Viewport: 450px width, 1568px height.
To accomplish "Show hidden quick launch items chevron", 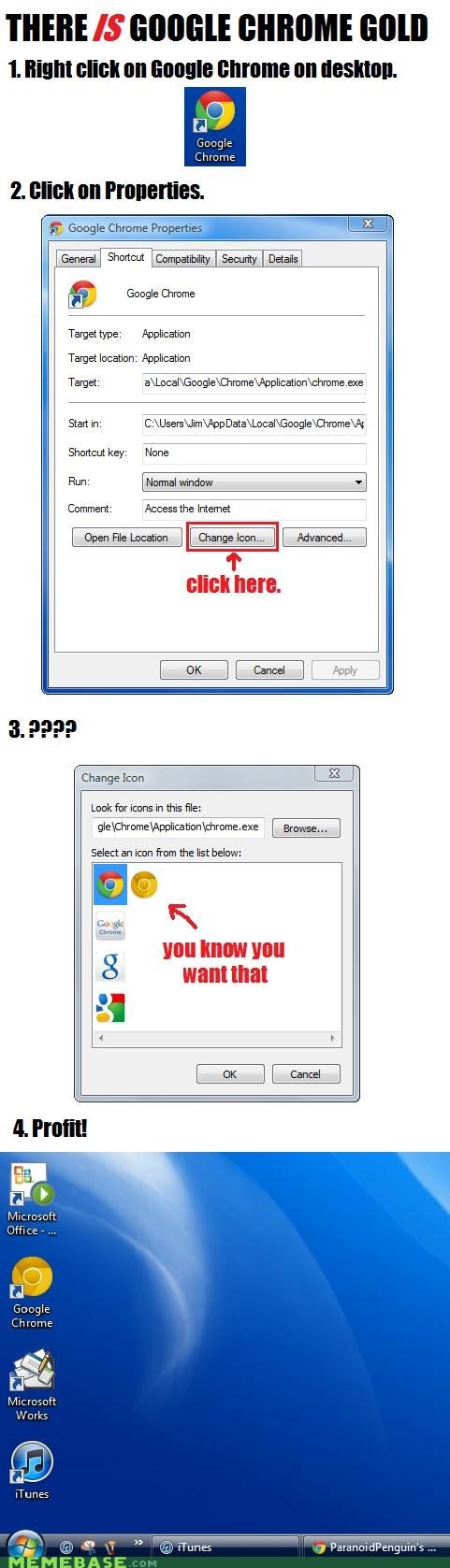I will pos(138,1542).
